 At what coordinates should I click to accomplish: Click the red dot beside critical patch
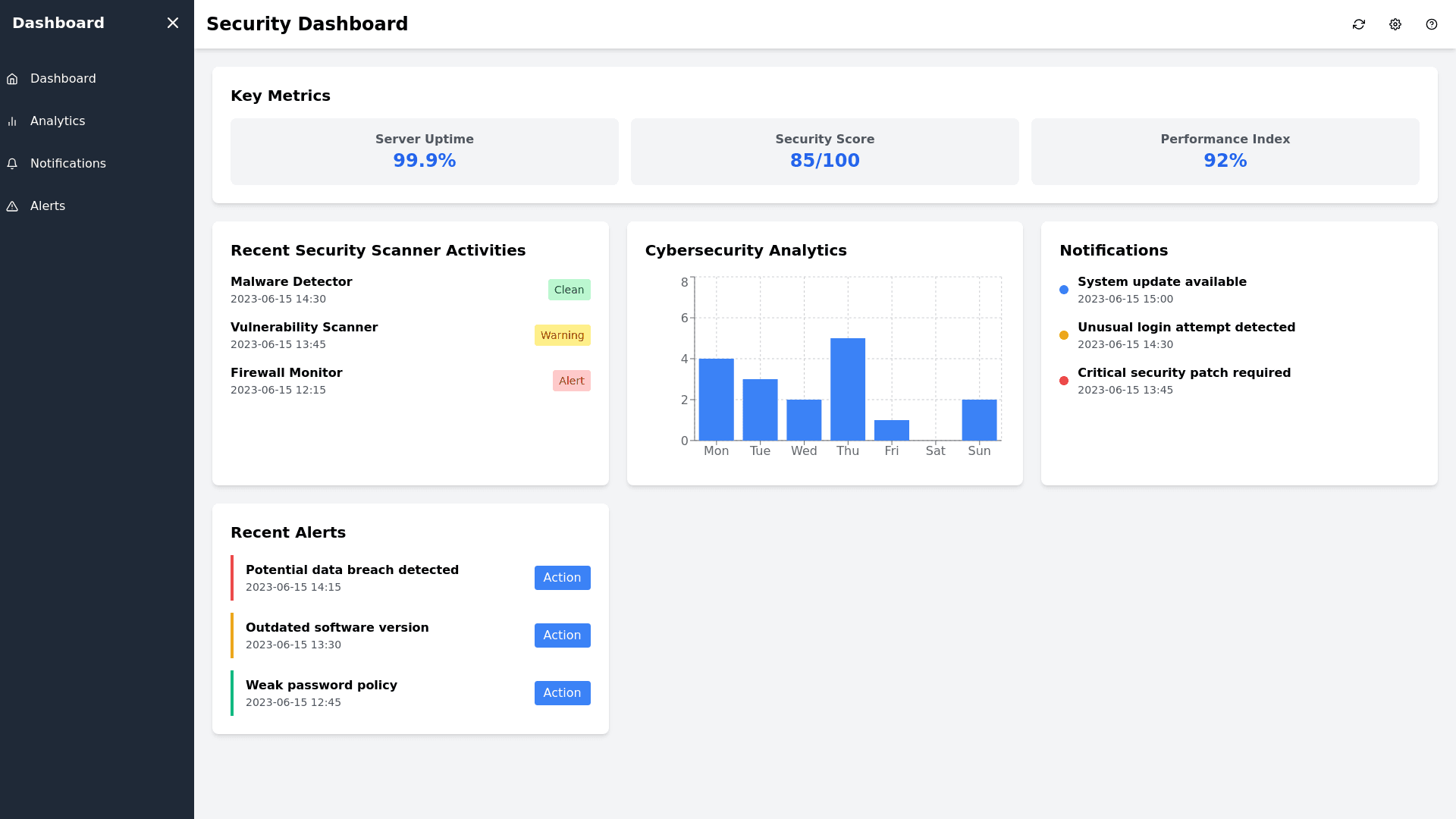(x=1063, y=381)
